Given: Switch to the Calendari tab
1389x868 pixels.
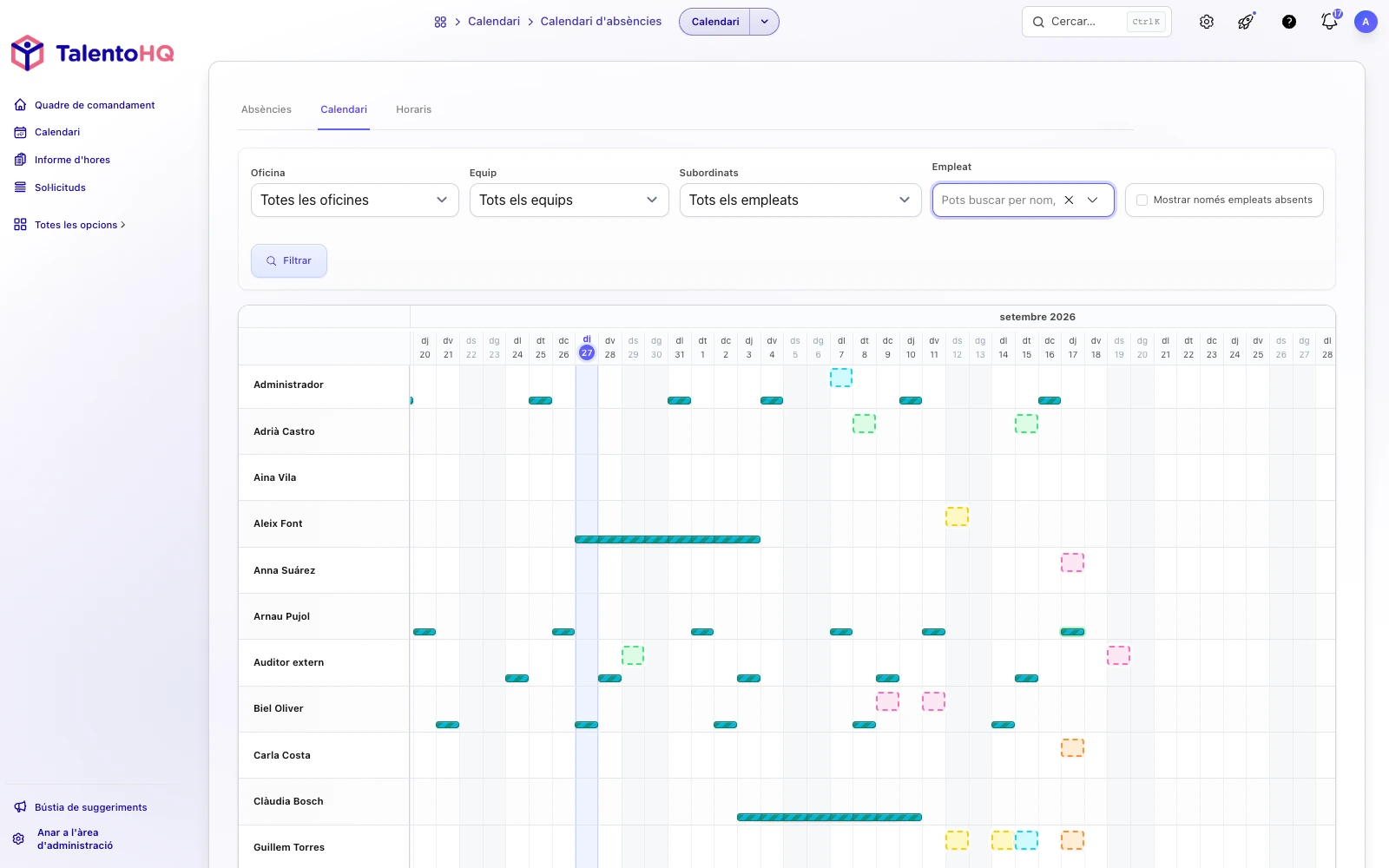Looking at the screenshot, I should (344, 109).
